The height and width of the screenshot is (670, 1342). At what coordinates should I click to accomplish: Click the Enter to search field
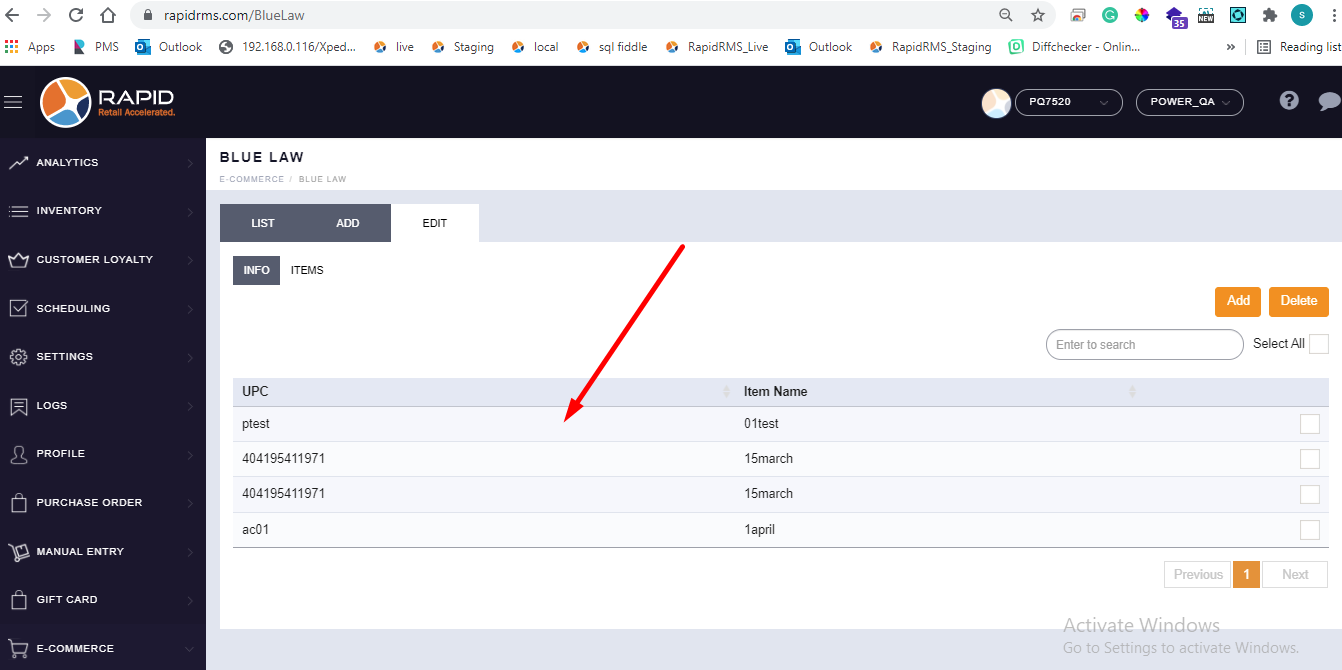pyautogui.click(x=1144, y=345)
